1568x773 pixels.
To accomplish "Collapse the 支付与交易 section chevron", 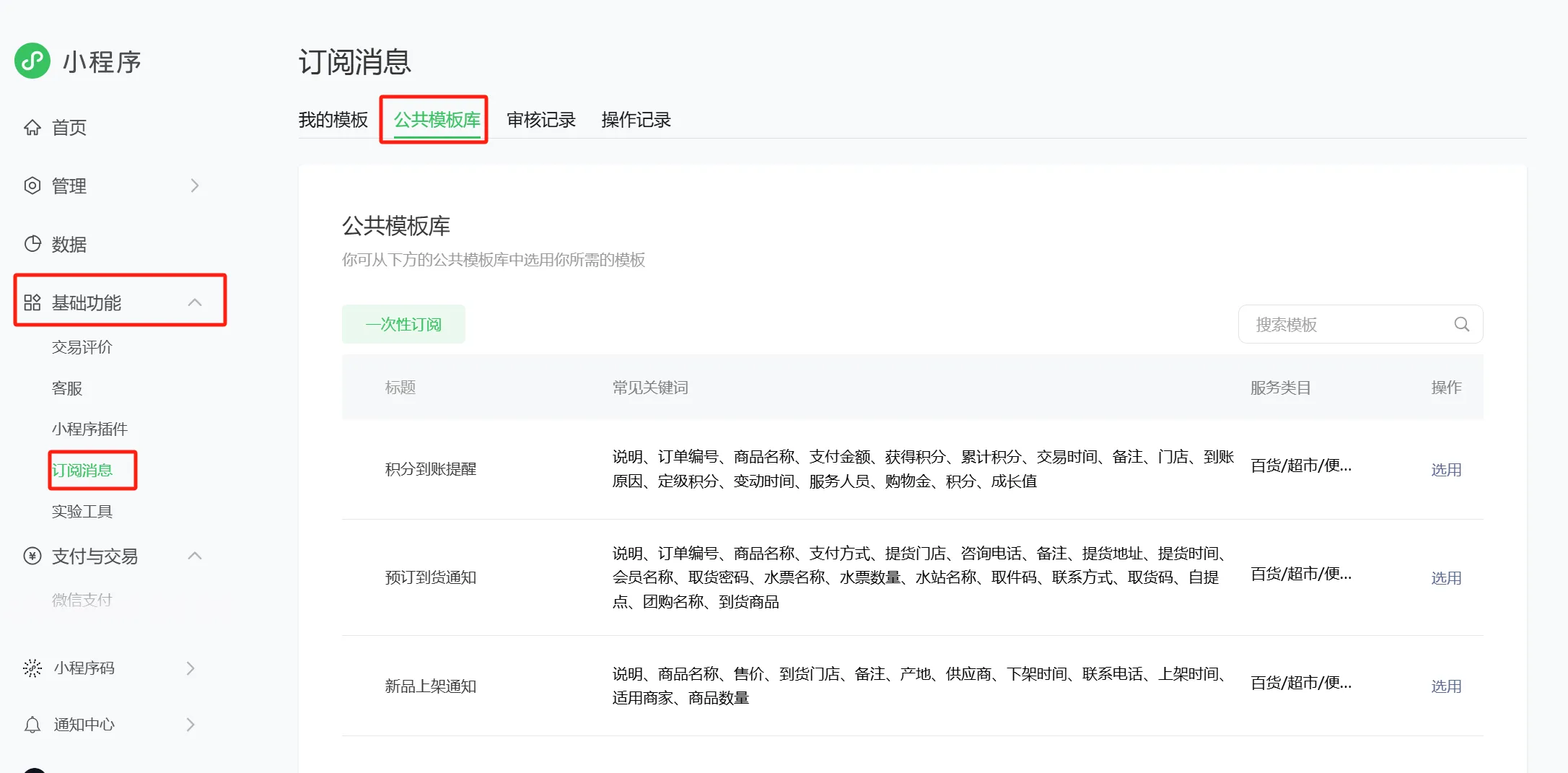I will coord(195,556).
